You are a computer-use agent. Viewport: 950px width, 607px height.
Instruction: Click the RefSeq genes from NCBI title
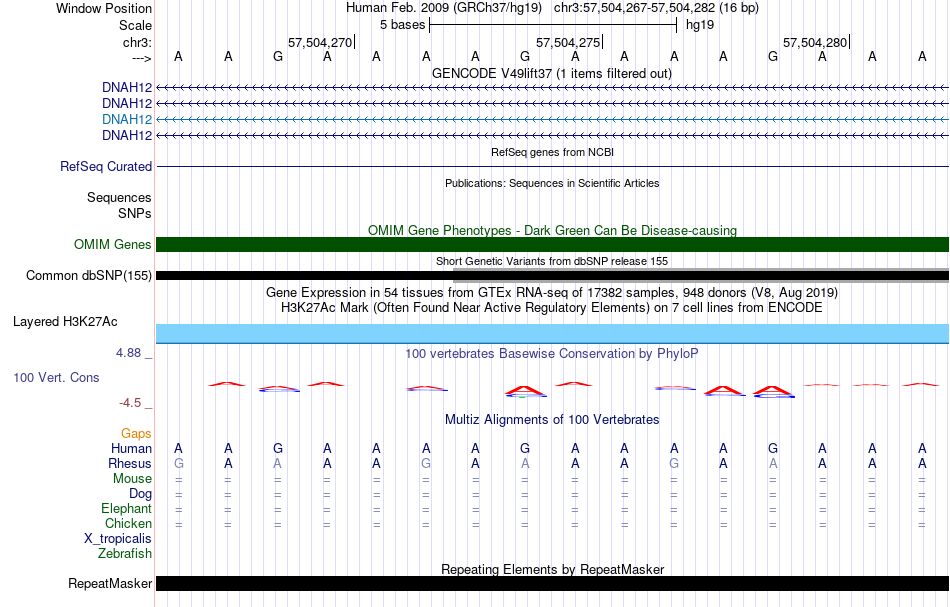tap(552, 152)
